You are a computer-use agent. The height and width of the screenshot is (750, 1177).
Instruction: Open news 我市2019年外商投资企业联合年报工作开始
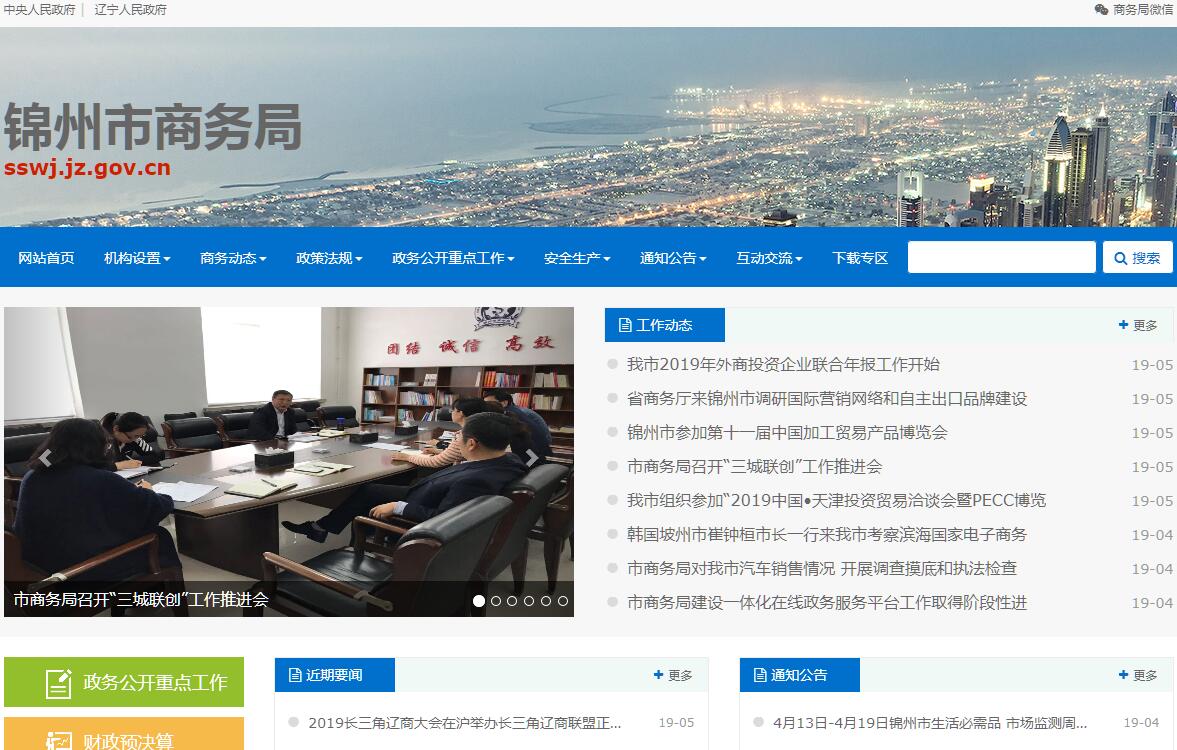click(783, 365)
